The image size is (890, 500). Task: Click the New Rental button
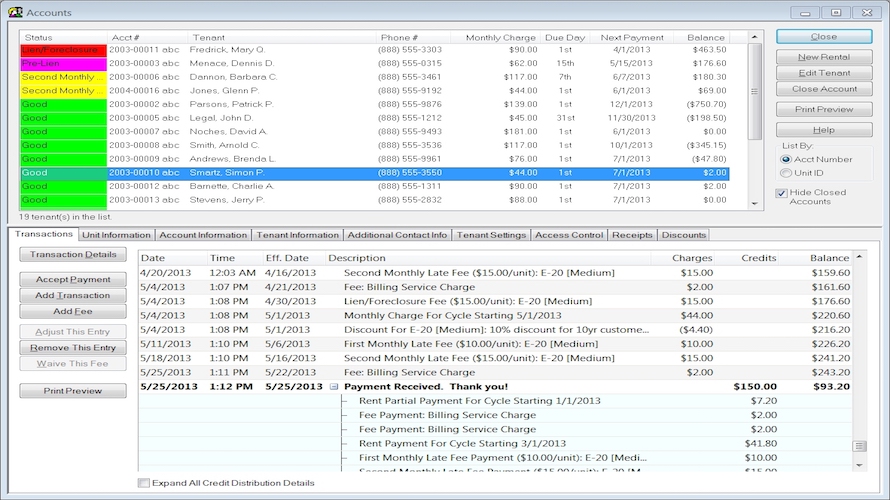pyautogui.click(x=824, y=57)
